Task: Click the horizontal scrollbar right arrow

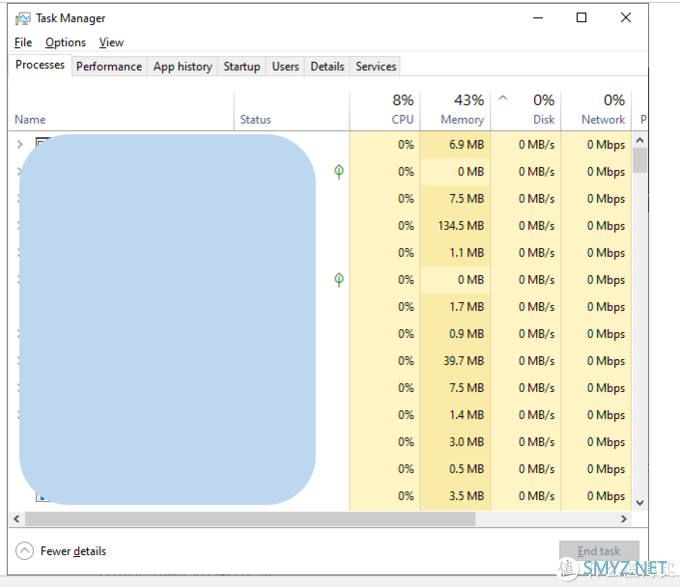Action: 624,519
